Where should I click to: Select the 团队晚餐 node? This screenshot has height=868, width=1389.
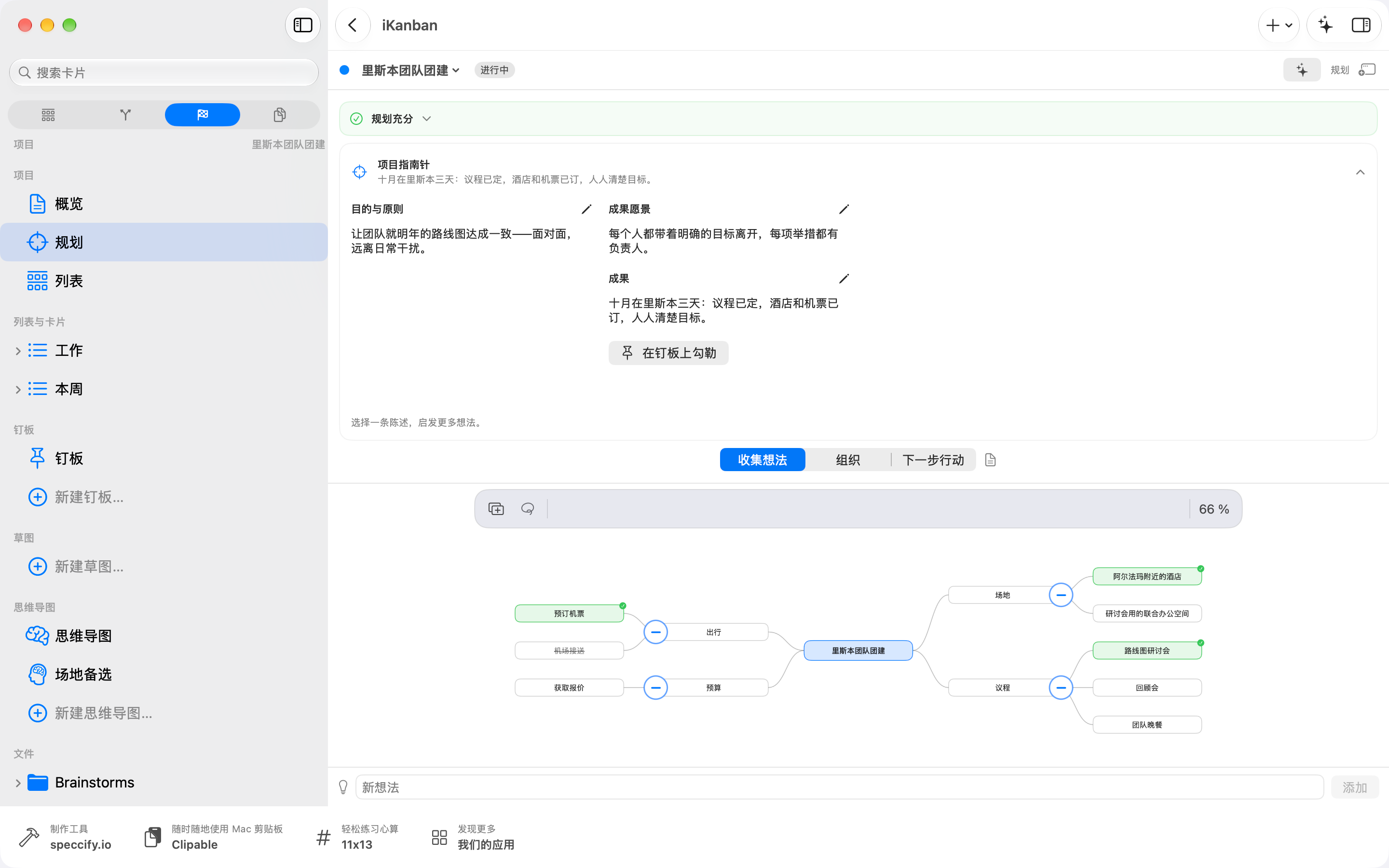coord(1147,724)
